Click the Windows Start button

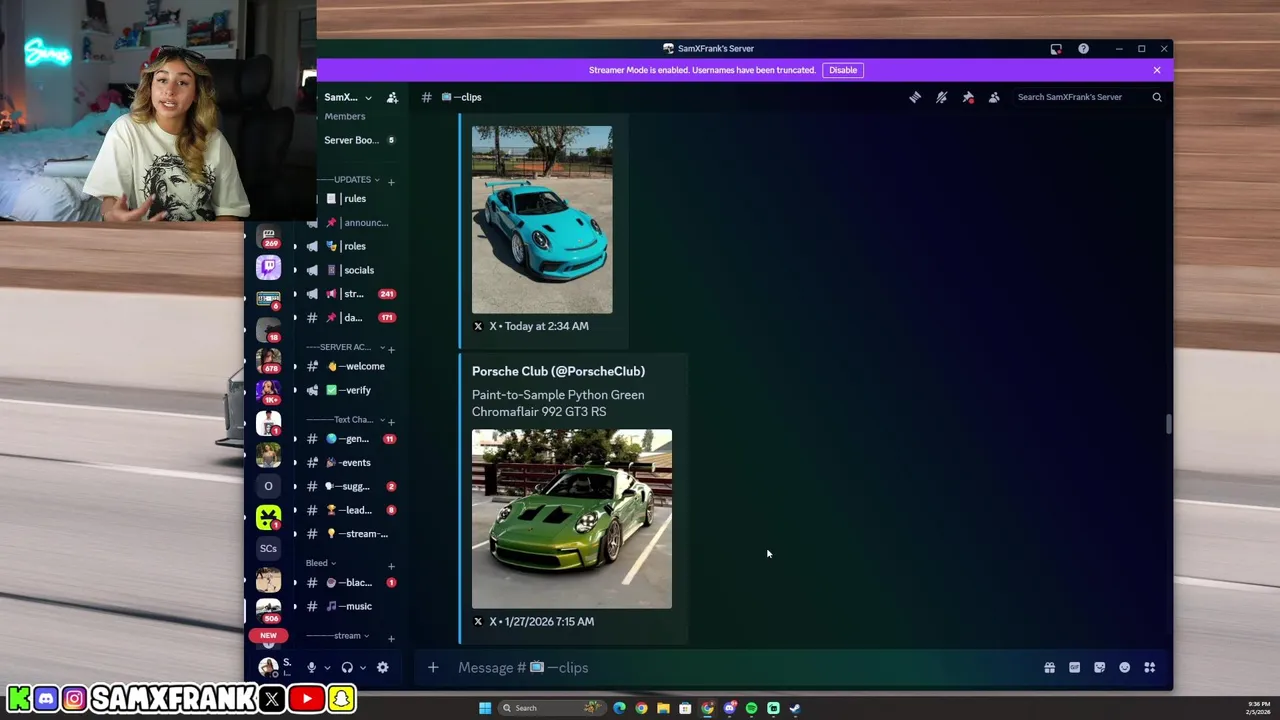click(x=485, y=708)
